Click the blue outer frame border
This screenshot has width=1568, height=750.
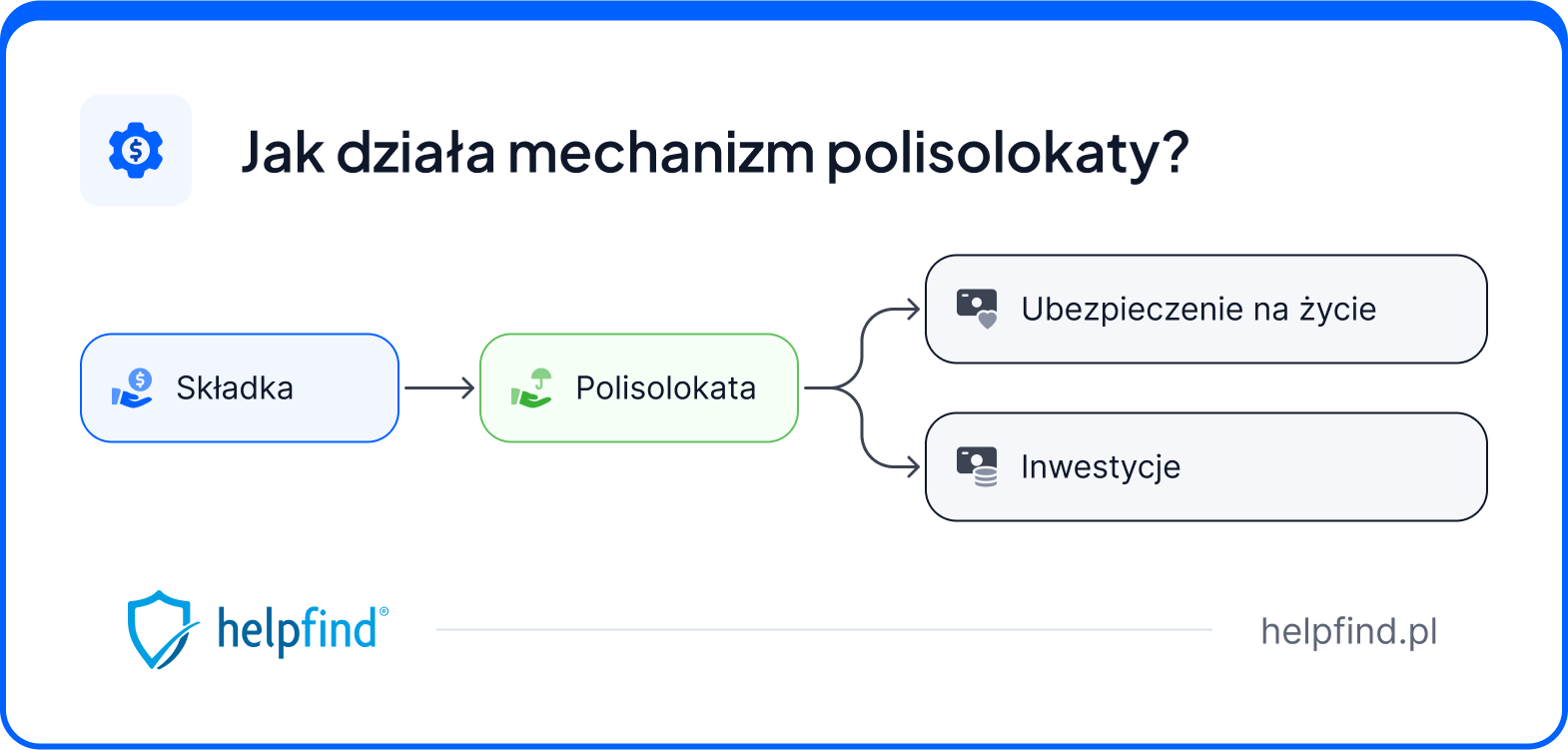[784, 9]
